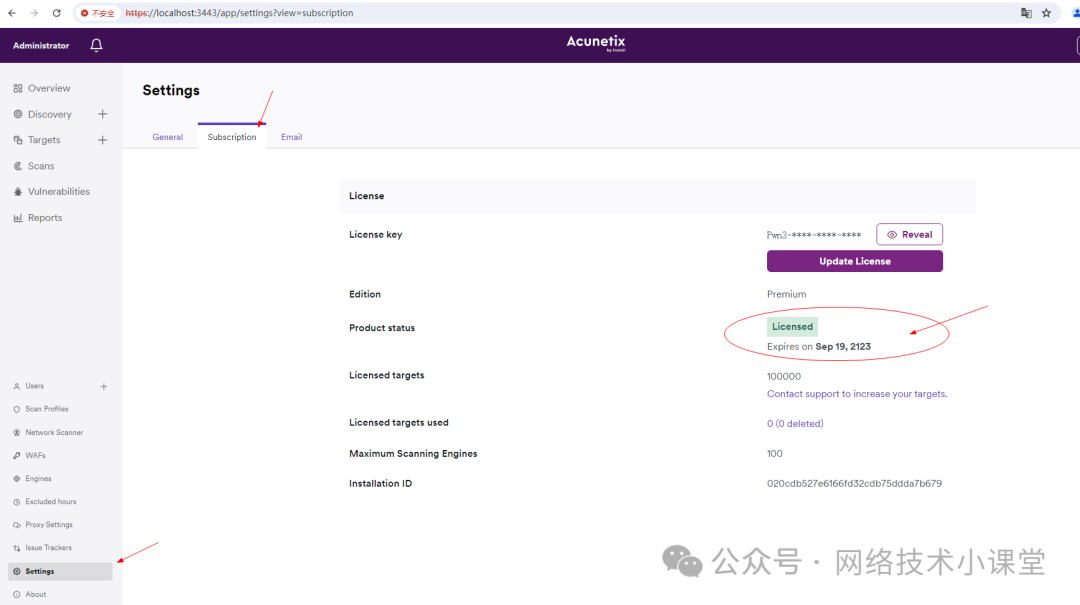Click the expiry date Sep 19, 2123

[x=843, y=347]
